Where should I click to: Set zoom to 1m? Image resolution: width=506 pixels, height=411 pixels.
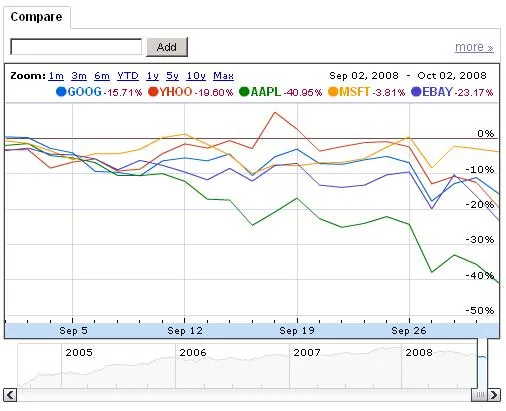pyautogui.click(x=56, y=76)
